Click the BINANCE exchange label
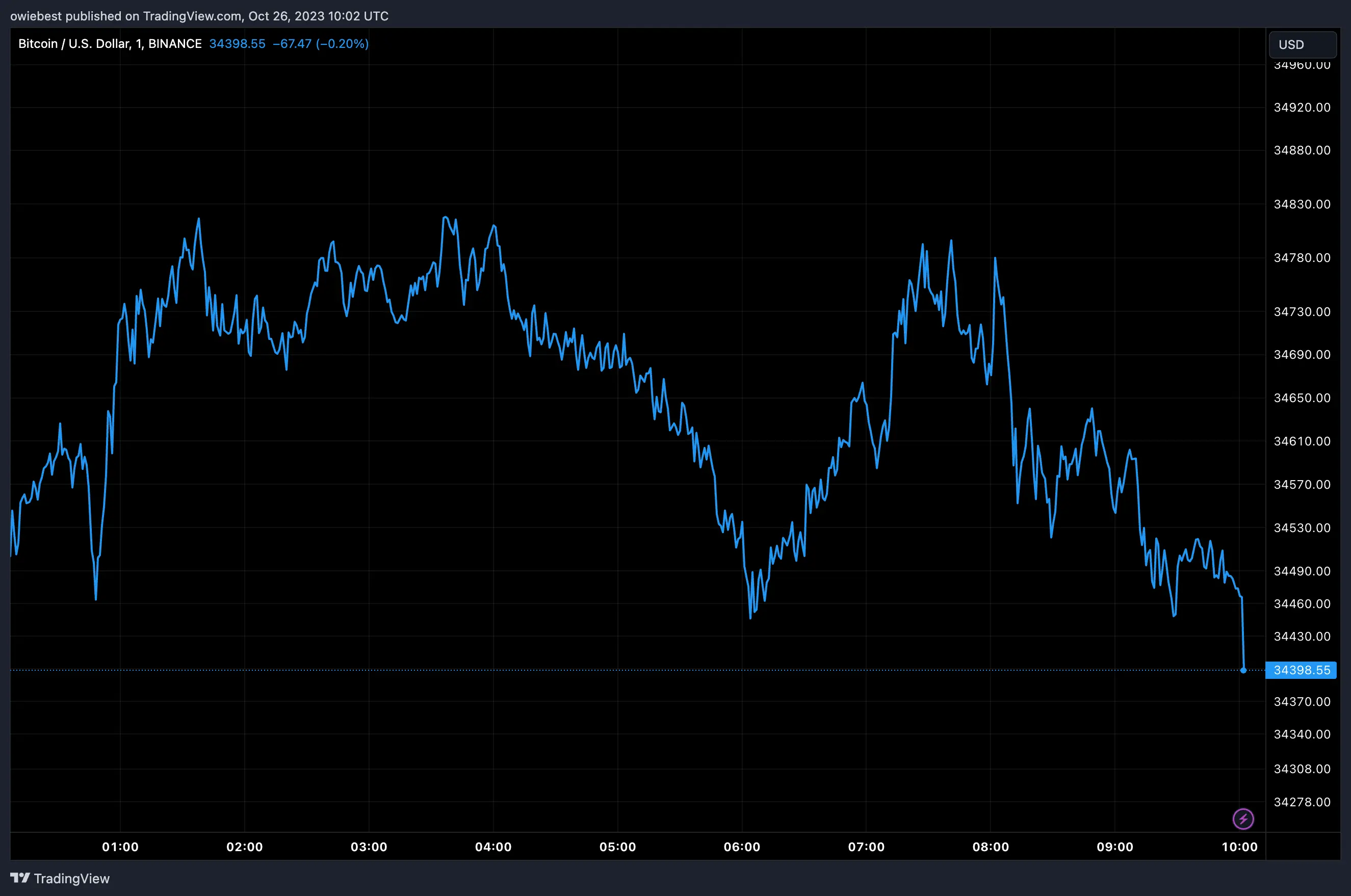Image resolution: width=1351 pixels, height=896 pixels. point(175,43)
